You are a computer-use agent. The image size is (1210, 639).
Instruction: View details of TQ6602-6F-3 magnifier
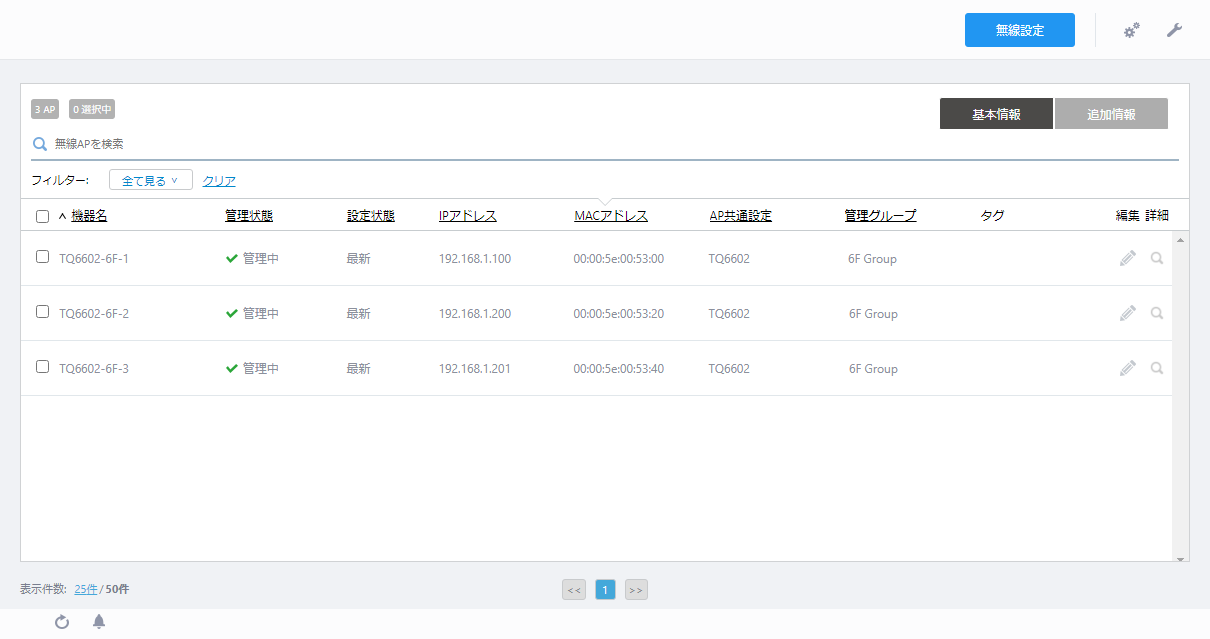tap(1157, 368)
